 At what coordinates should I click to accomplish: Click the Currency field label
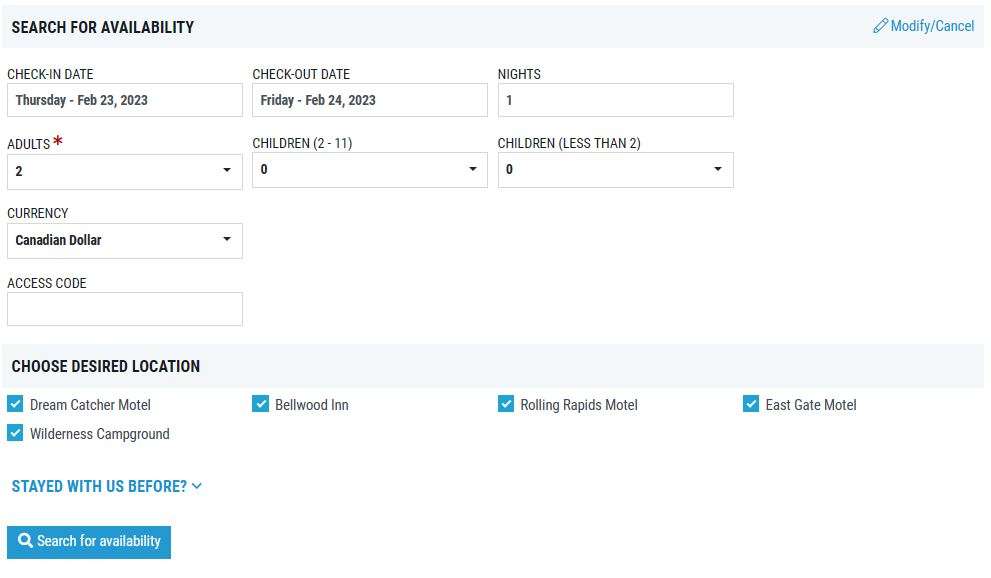pyautogui.click(x=38, y=214)
